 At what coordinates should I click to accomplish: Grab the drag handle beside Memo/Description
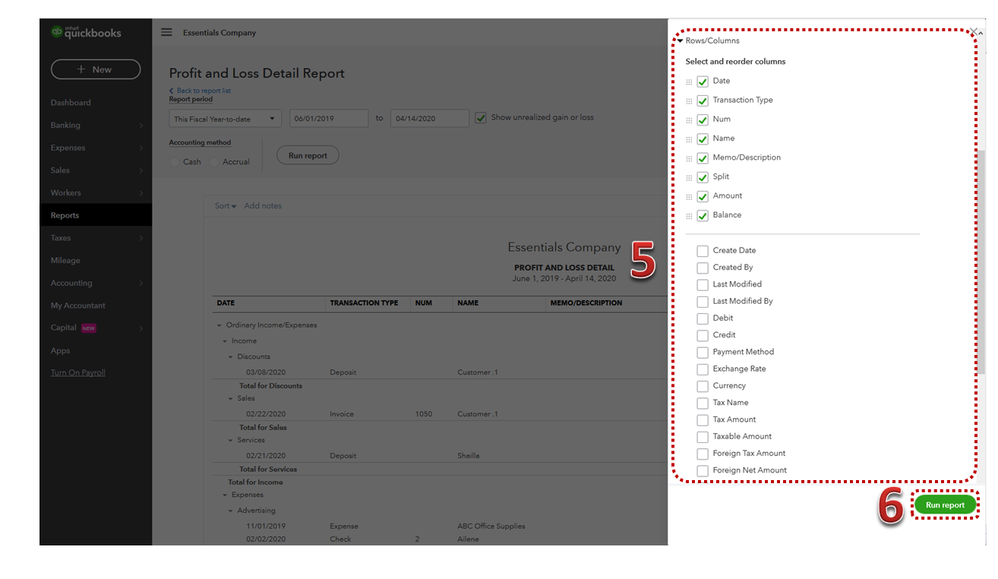689,158
